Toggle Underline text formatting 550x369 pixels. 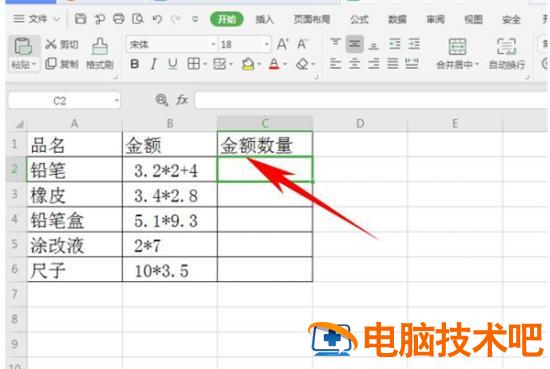click(172, 64)
